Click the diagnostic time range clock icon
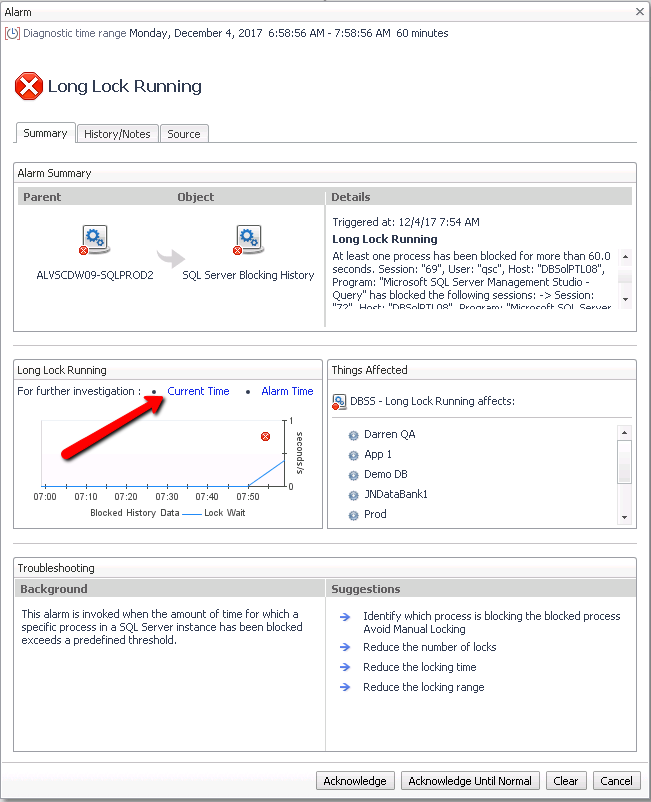Screen dimensions: 651x802 tap(13, 33)
